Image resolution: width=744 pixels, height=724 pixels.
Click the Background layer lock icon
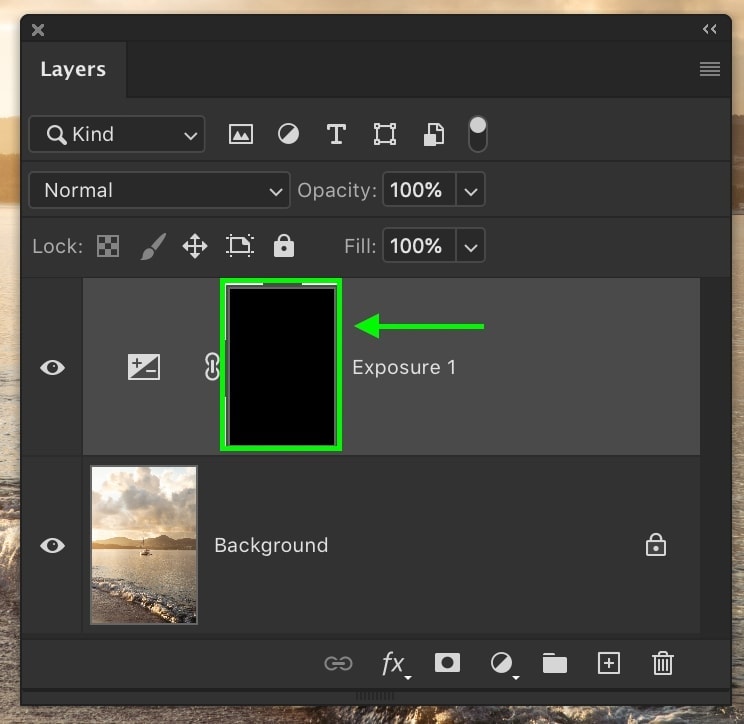tap(656, 545)
